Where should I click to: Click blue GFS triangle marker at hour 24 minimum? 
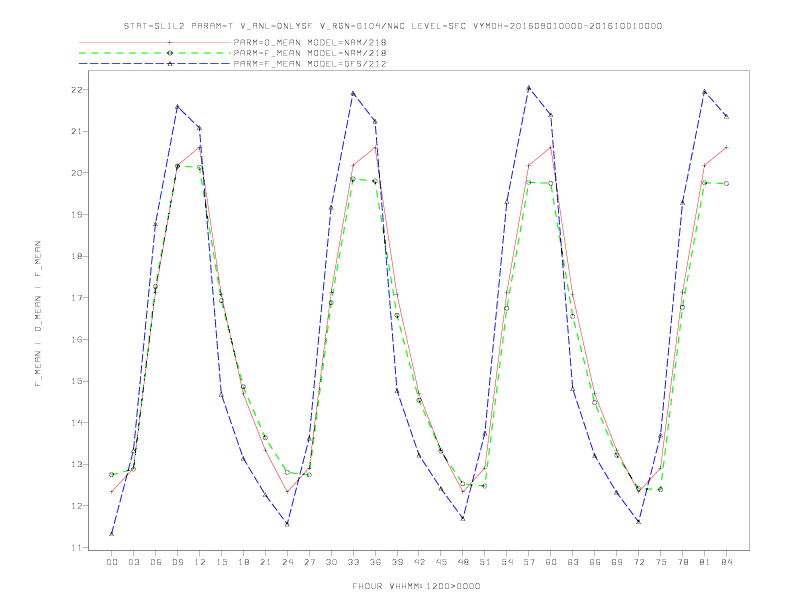click(x=287, y=524)
